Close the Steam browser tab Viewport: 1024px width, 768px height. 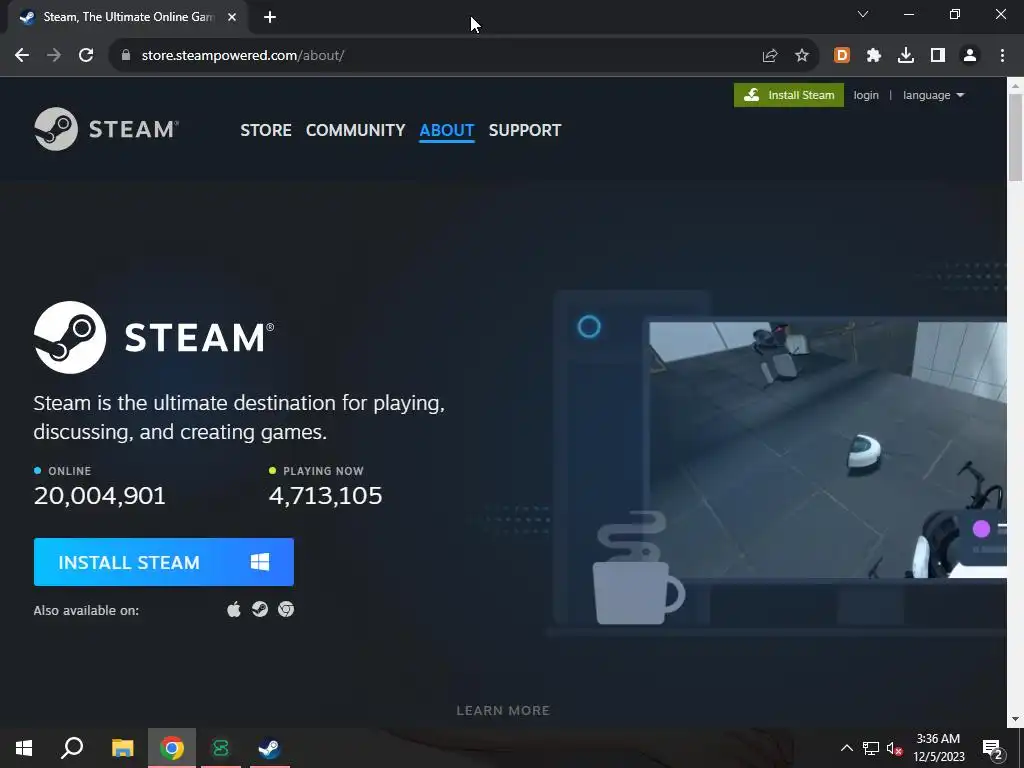click(x=232, y=17)
